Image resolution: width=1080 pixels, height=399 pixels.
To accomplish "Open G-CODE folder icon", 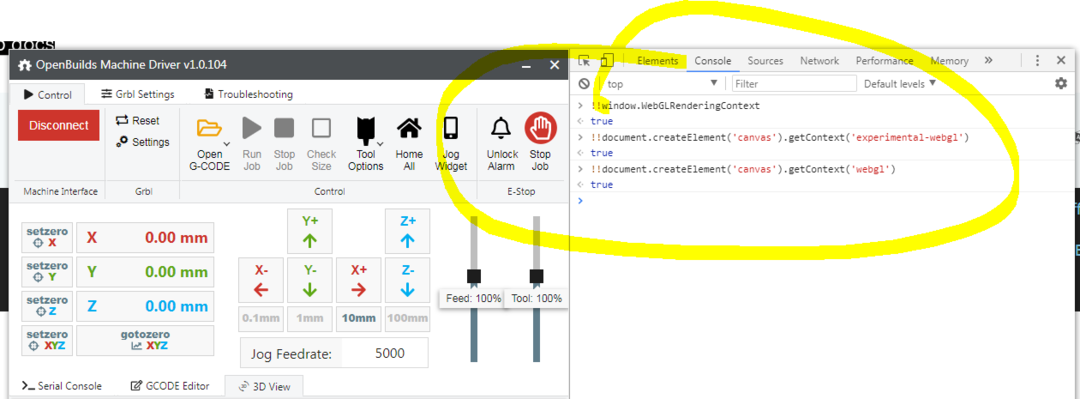I will (x=209, y=129).
